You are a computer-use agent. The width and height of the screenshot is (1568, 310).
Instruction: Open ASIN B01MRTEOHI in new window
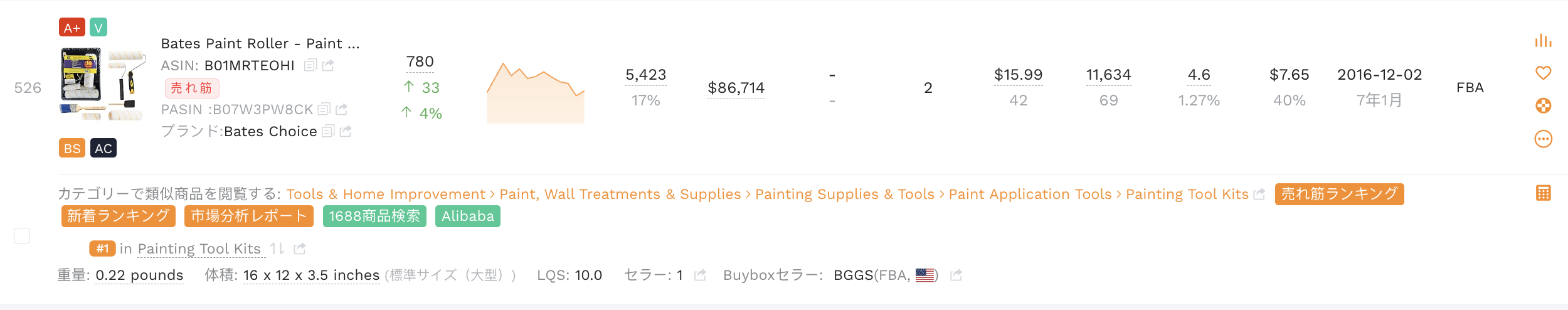click(328, 65)
